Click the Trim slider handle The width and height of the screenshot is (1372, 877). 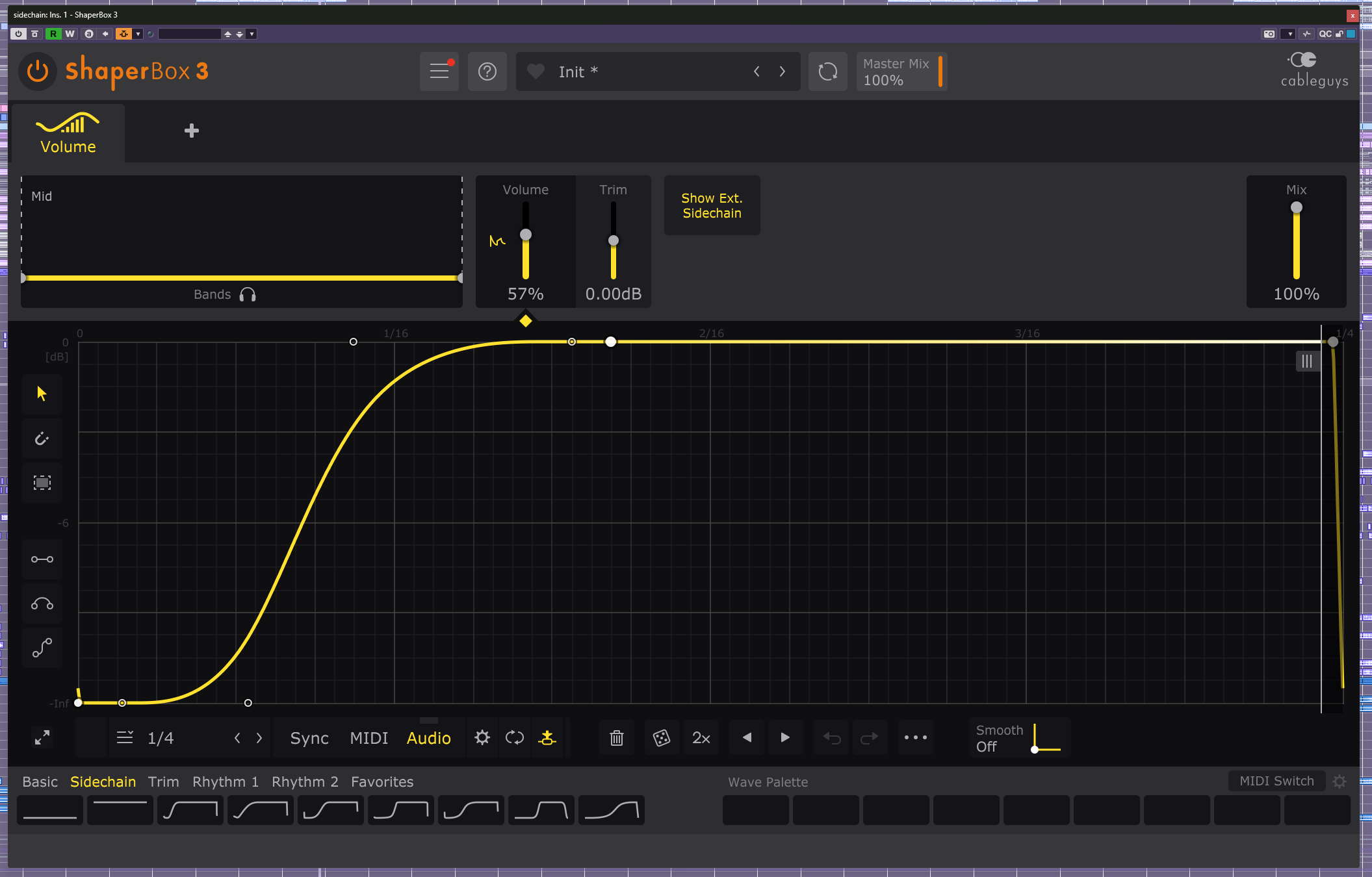click(613, 240)
